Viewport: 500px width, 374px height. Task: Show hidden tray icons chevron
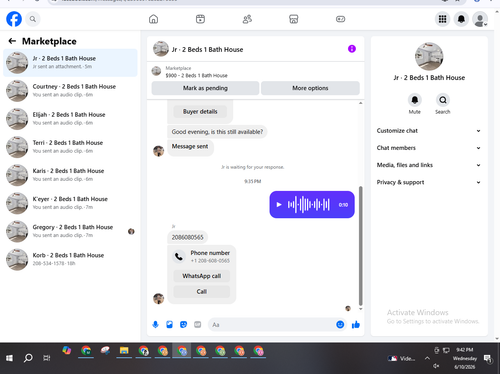pos(427,358)
